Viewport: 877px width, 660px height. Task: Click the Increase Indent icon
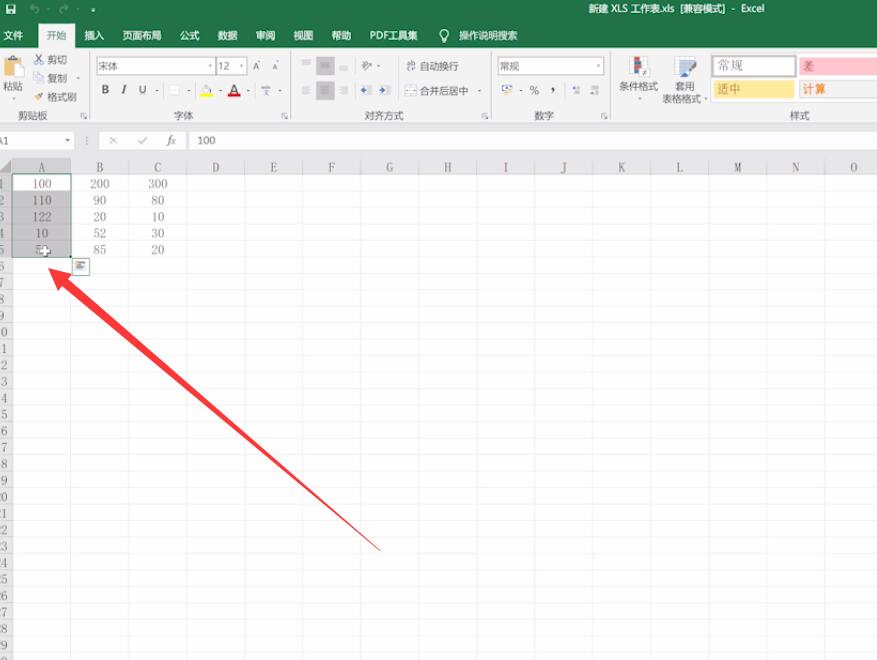(x=384, y=90)
